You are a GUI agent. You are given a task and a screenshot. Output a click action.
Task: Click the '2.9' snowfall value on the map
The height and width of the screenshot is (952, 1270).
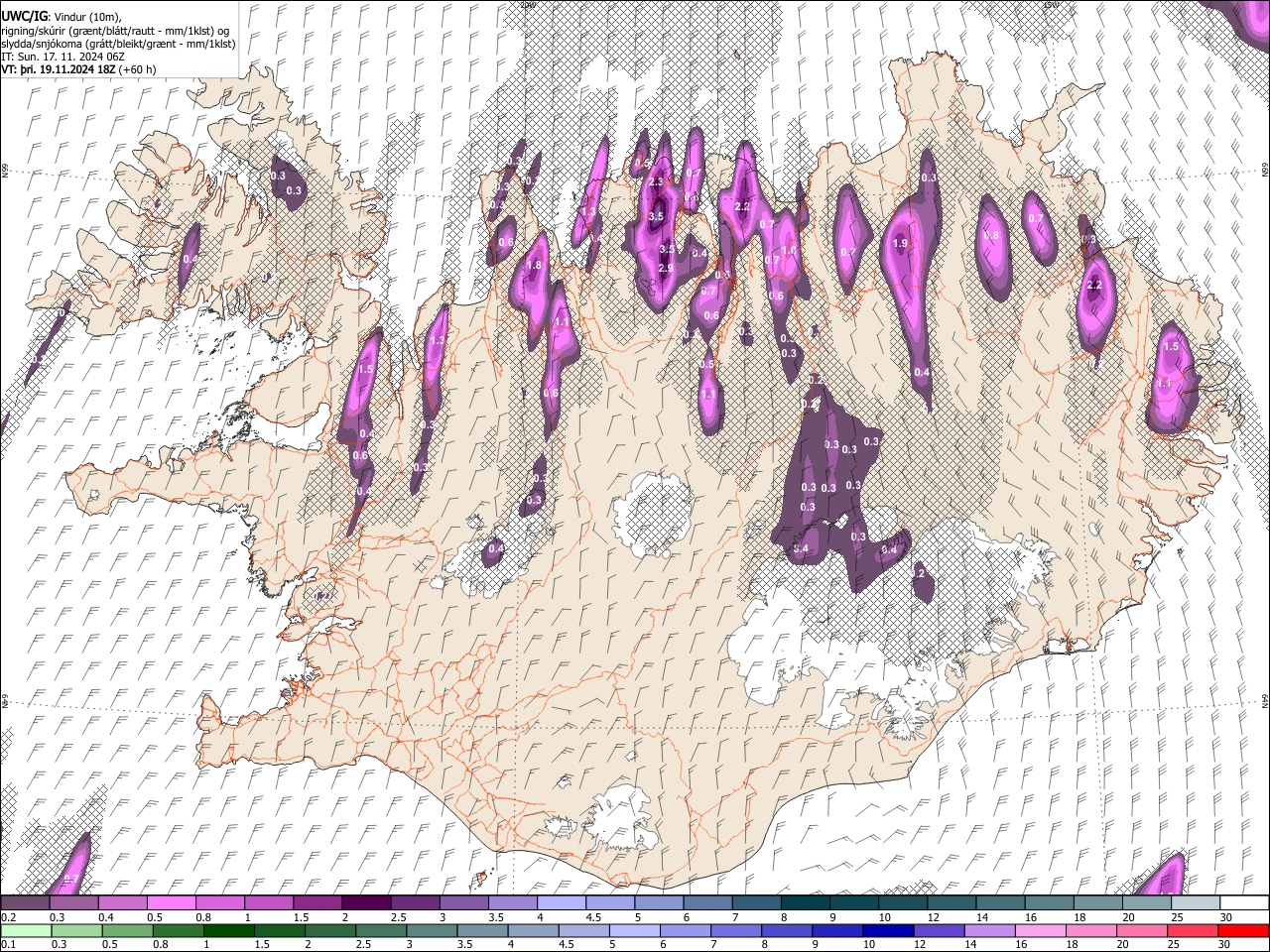[x=666, y=269]
